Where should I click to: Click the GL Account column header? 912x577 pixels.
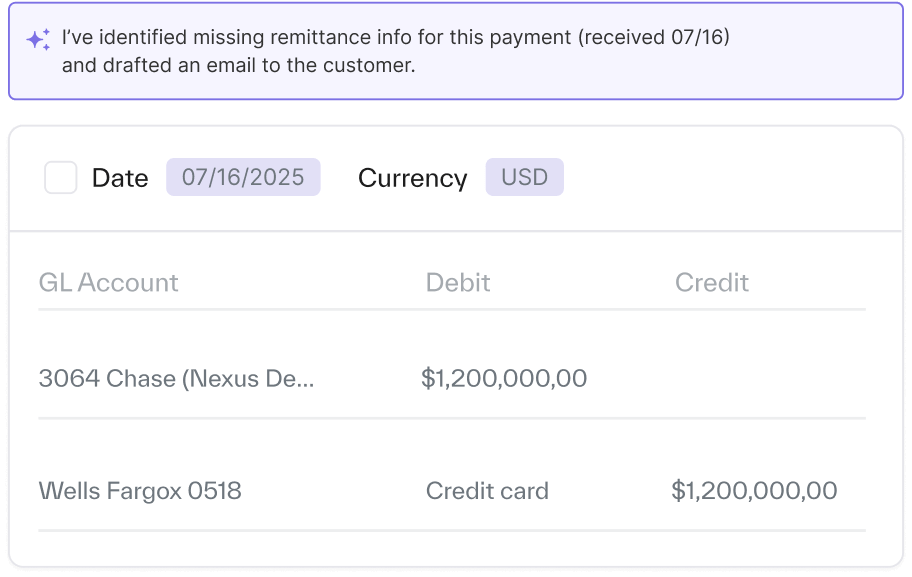[108, 283]
